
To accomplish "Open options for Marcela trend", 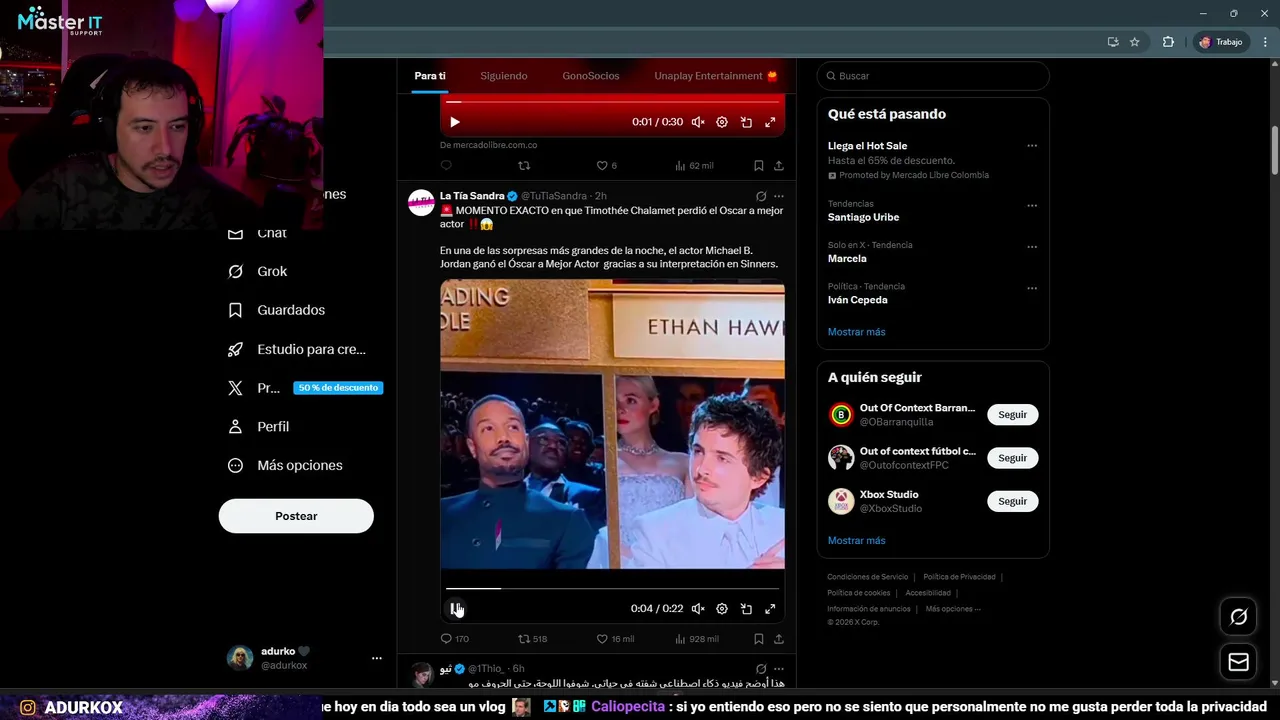I will 1032,247.
